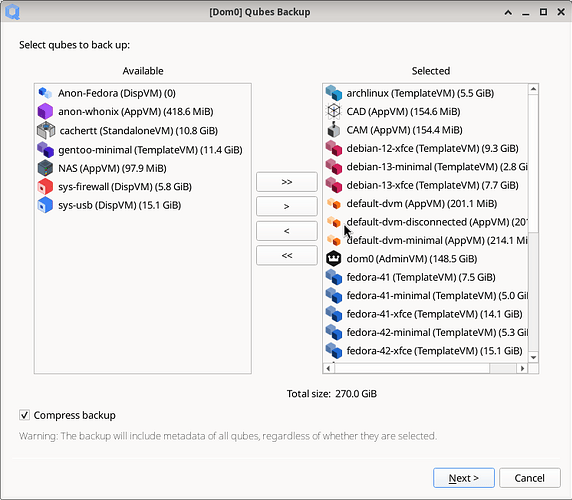Click the cachertt StandaloneVM icon
The width and height of the screenshot is (572, 500).
[x=46, y=131]
